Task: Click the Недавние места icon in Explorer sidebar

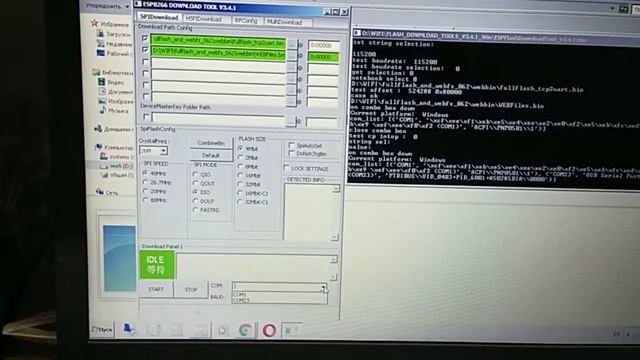Action: (x=100, y=43)
